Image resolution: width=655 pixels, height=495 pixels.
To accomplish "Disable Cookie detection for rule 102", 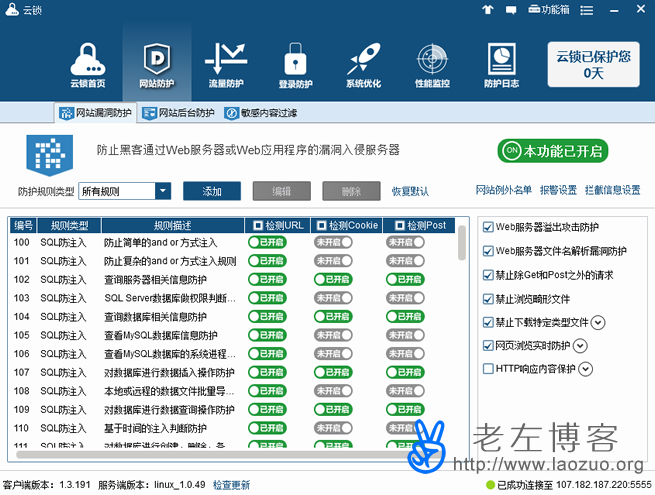I will 333,279.
